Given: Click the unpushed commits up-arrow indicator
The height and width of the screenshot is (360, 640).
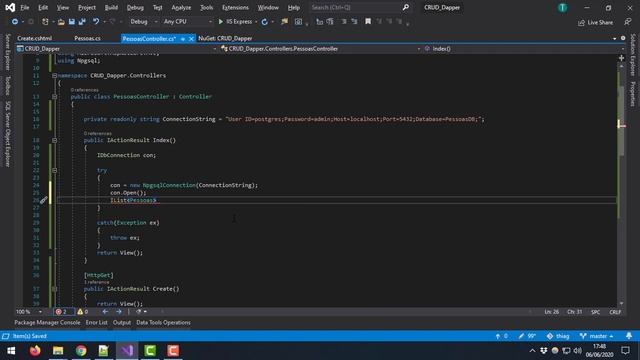Looking at the screenshot, I should tap(502, 336).
